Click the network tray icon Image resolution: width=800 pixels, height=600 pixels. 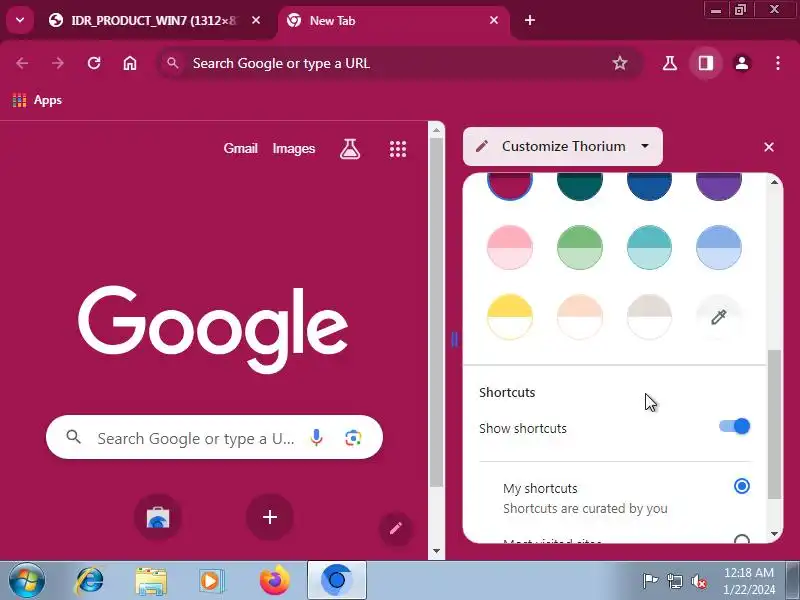click(674, 581)
